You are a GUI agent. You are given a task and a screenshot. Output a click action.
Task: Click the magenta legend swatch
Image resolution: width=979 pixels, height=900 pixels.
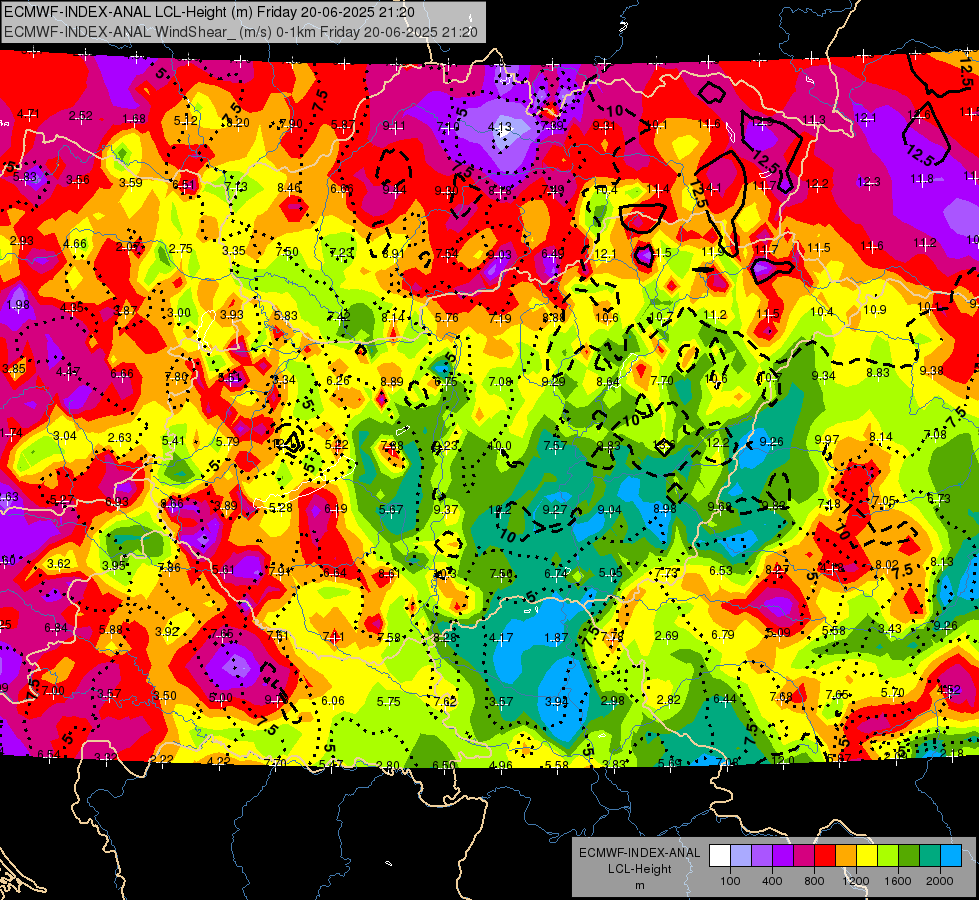pos(804,856)
